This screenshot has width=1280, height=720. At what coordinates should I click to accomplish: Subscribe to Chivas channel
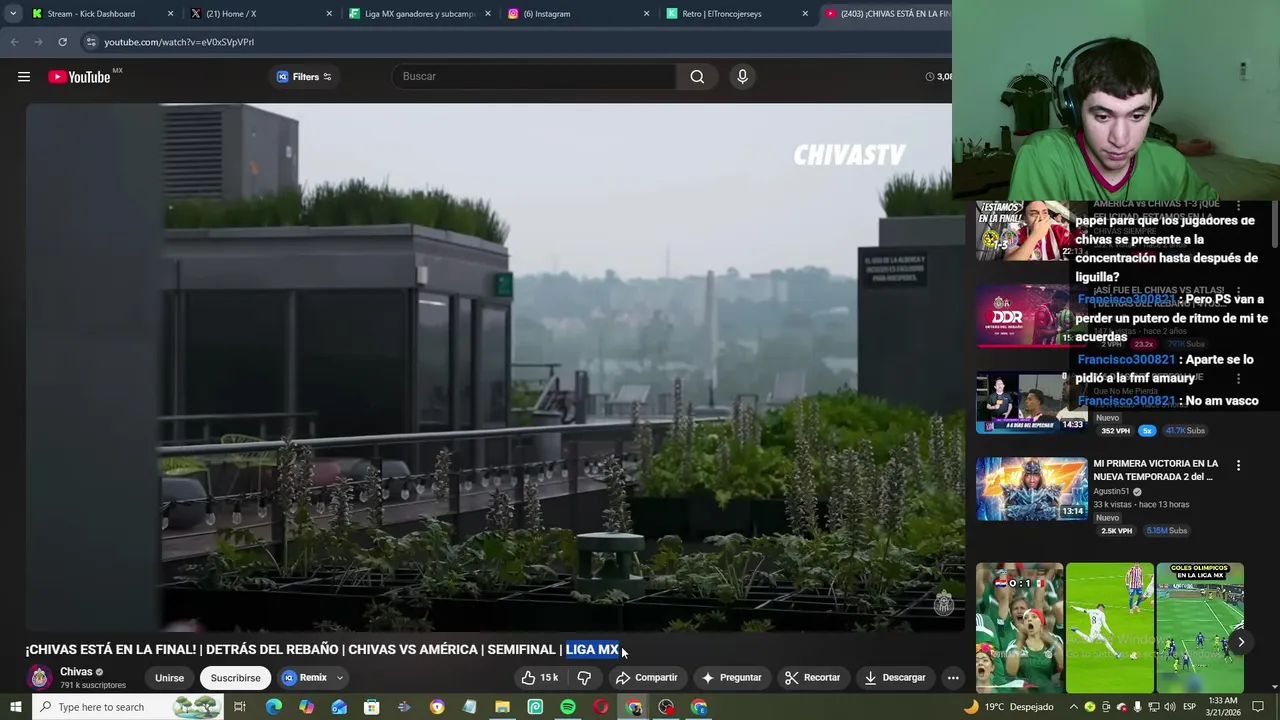coord(235,678)
